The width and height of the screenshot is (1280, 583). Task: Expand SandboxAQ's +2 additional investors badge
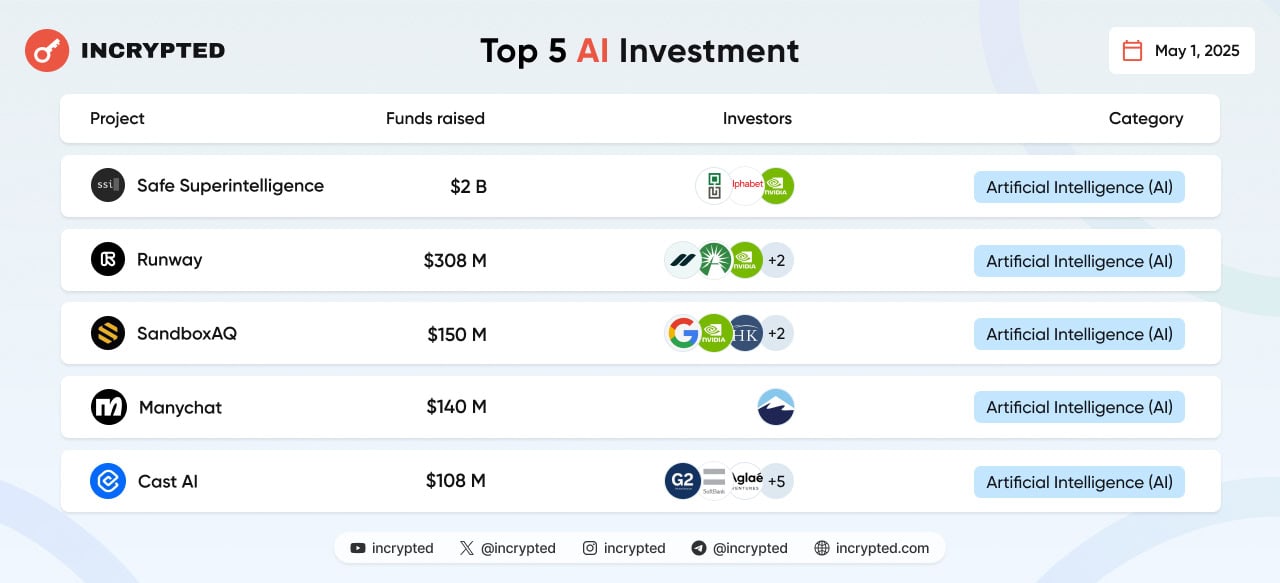(776, 333)
